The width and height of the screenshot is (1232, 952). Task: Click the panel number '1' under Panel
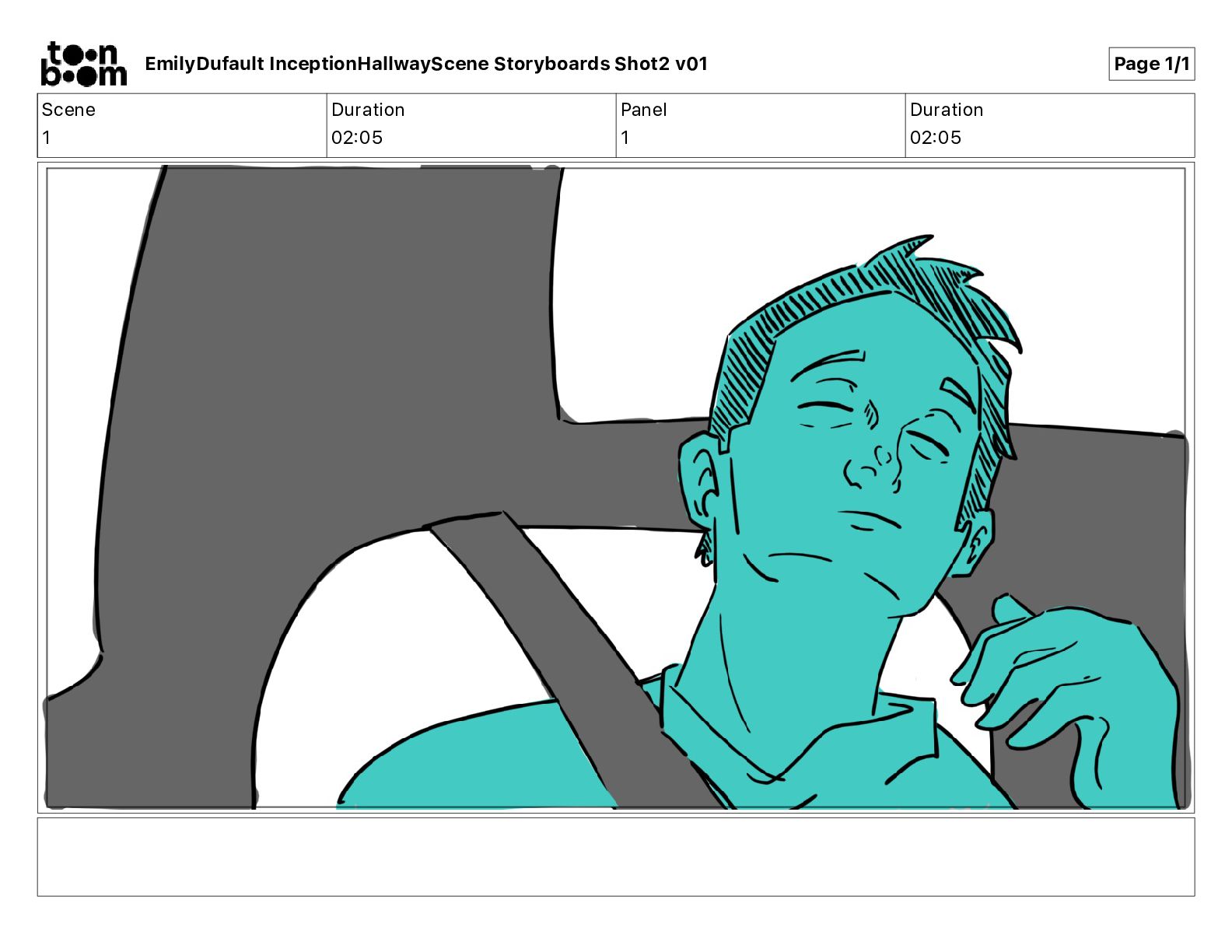point(625,138)
